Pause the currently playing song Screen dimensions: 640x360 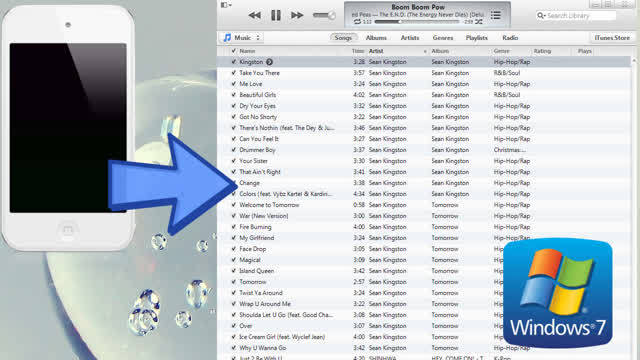[x=276, y=16]
